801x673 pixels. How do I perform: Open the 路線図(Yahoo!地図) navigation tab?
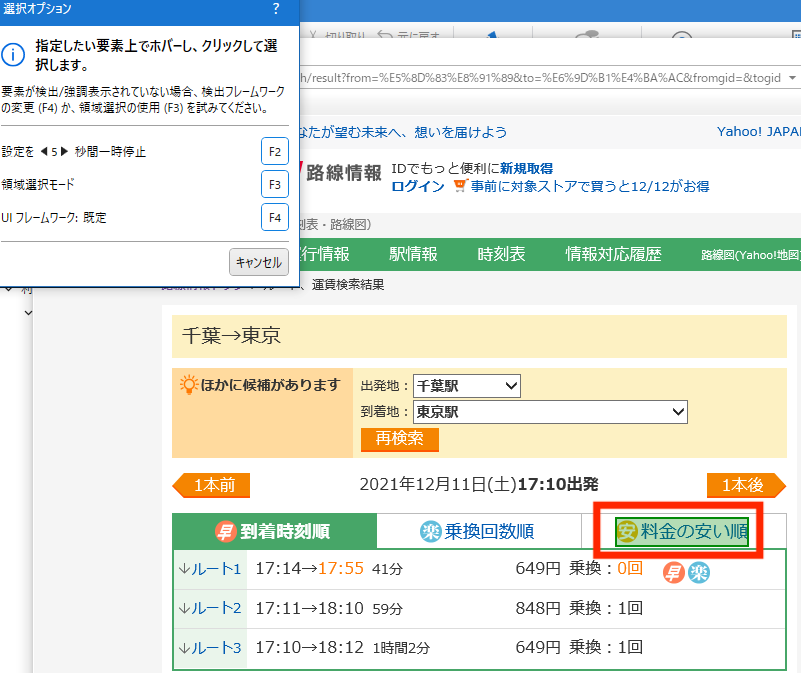pyautogui.click(x=750, y=255)
